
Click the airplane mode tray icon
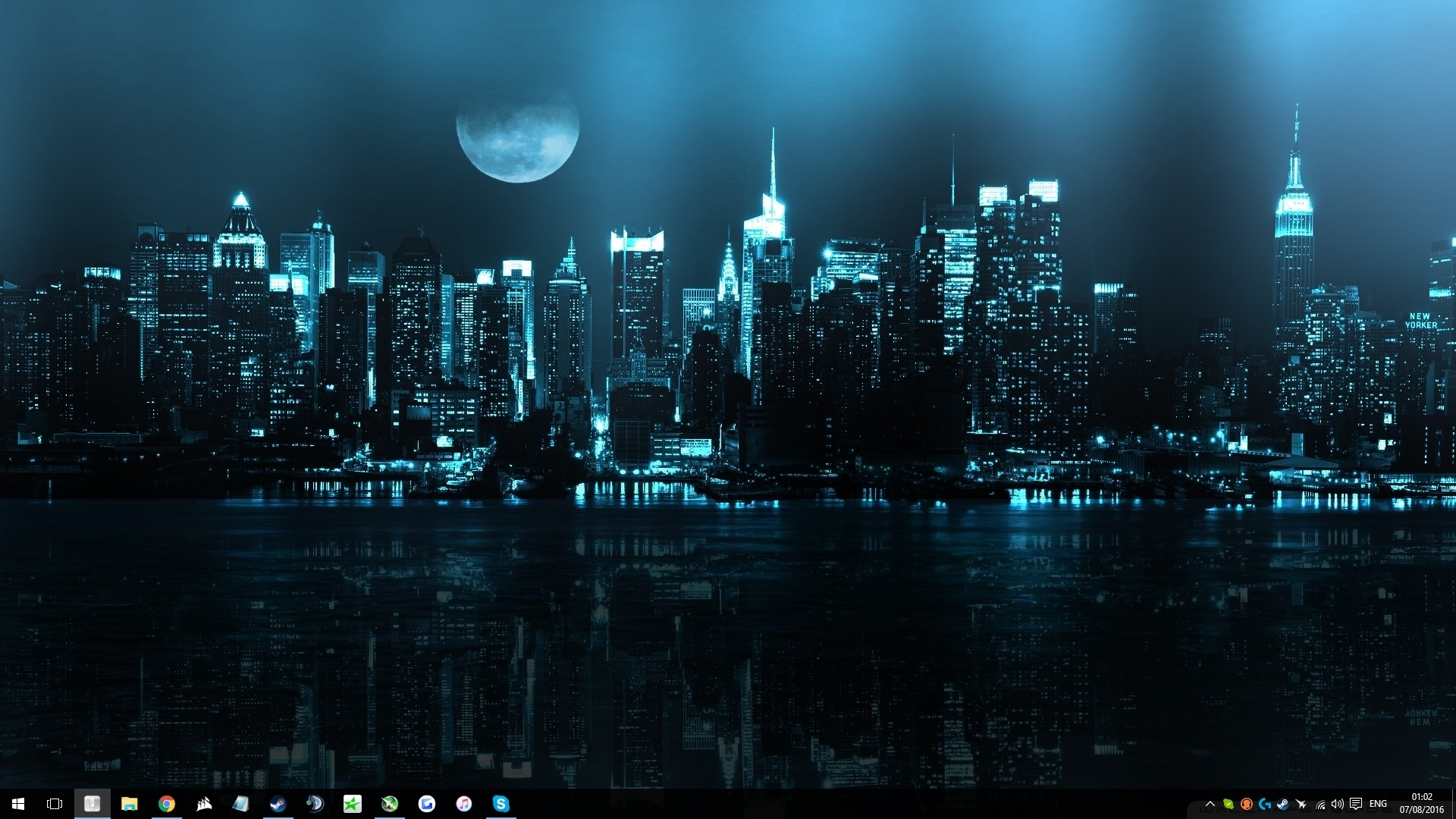click(x=1301, y=804)
